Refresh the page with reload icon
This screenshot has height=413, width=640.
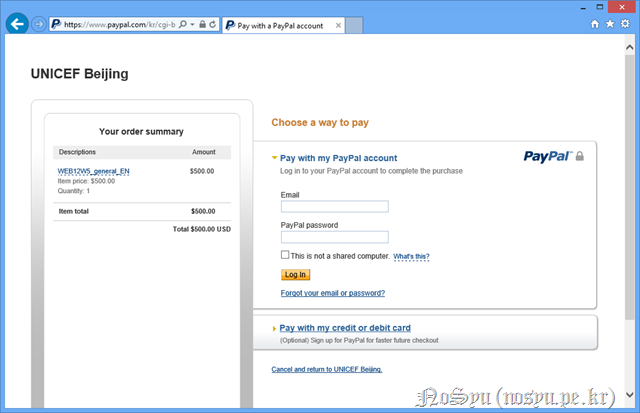click(x=213, y=24)
